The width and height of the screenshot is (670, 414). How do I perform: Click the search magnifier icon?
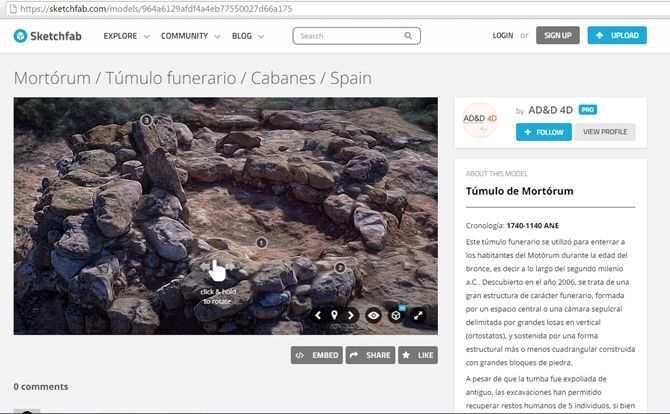click(x=409, y=36)
